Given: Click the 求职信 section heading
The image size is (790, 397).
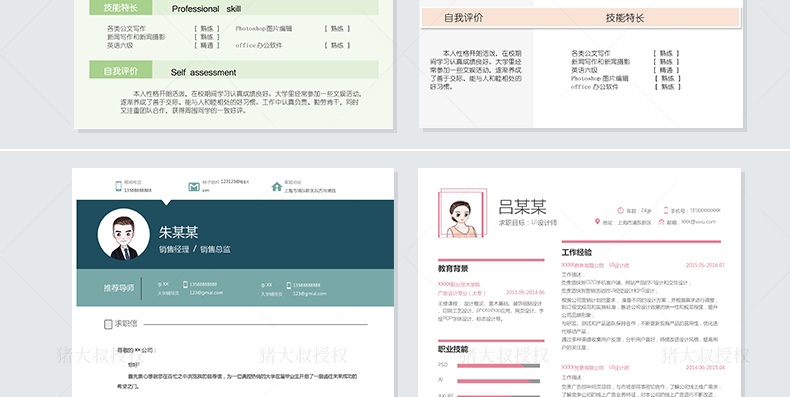Looking at the screenshot, I should (125, 323).
